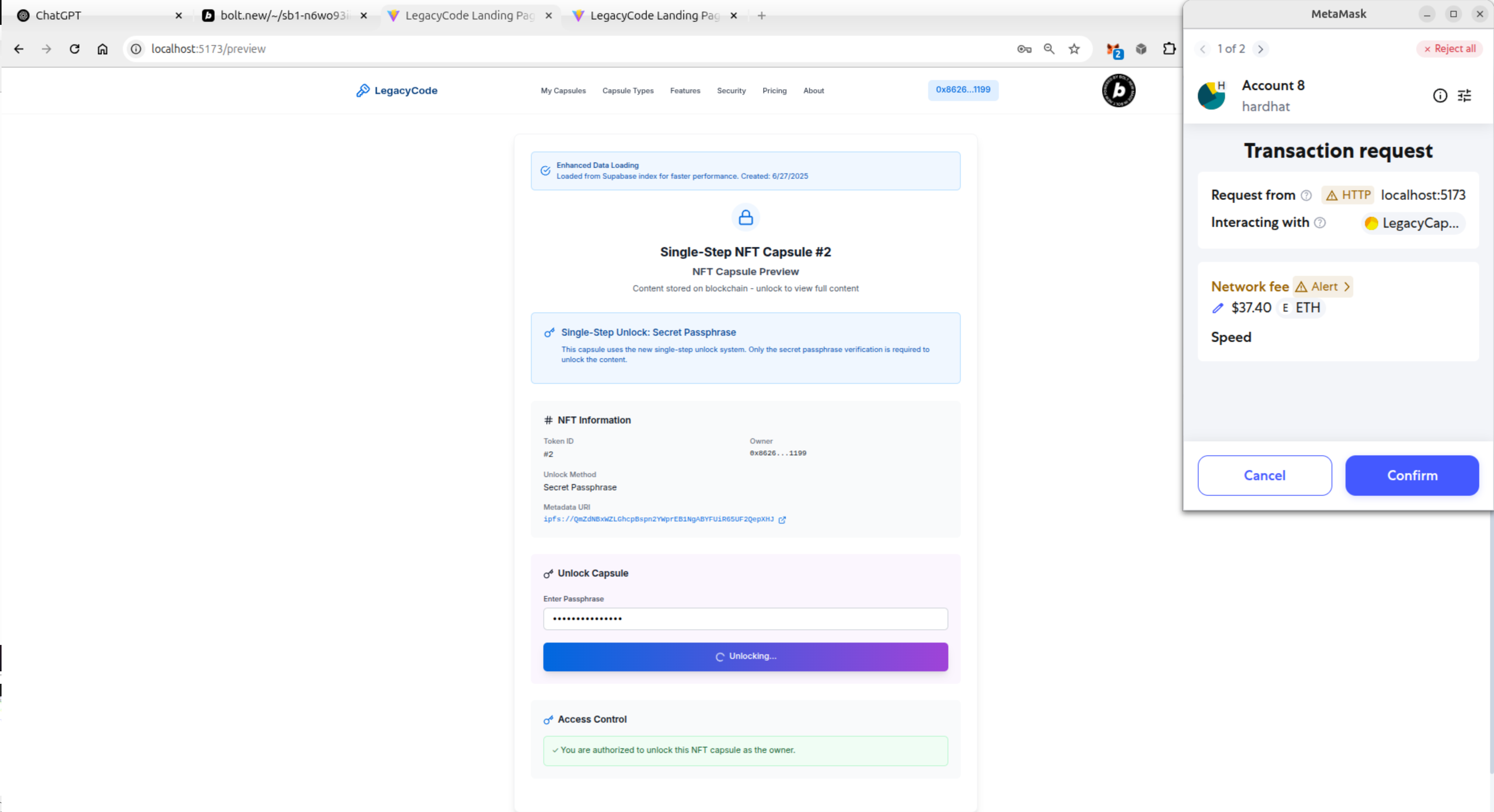Open the Capsule Types nav menu item
This screenshot has width=1494, height=812.
coord(628,91)
